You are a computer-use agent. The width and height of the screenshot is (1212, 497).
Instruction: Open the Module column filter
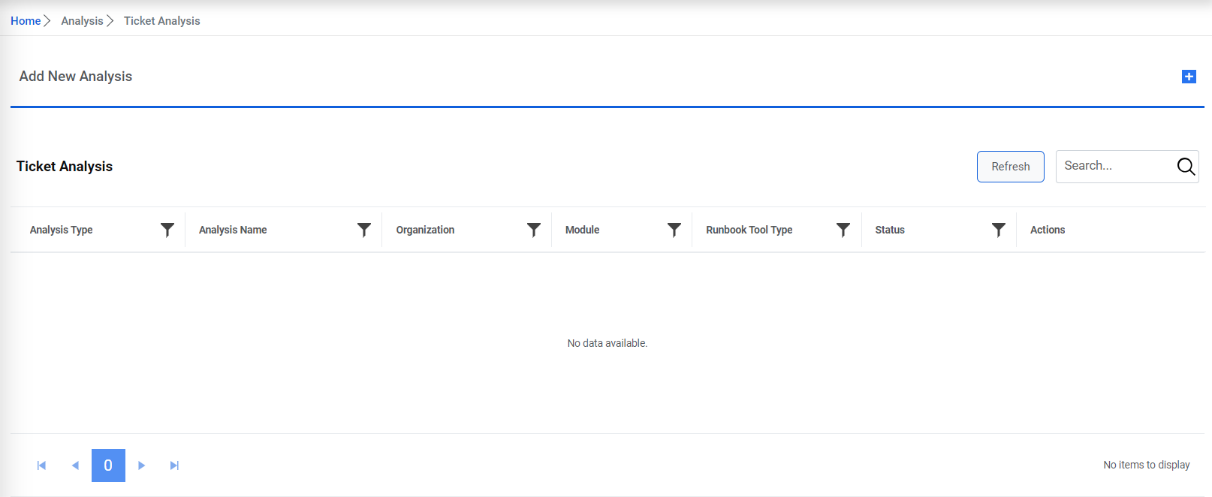(x=674, y=230)
